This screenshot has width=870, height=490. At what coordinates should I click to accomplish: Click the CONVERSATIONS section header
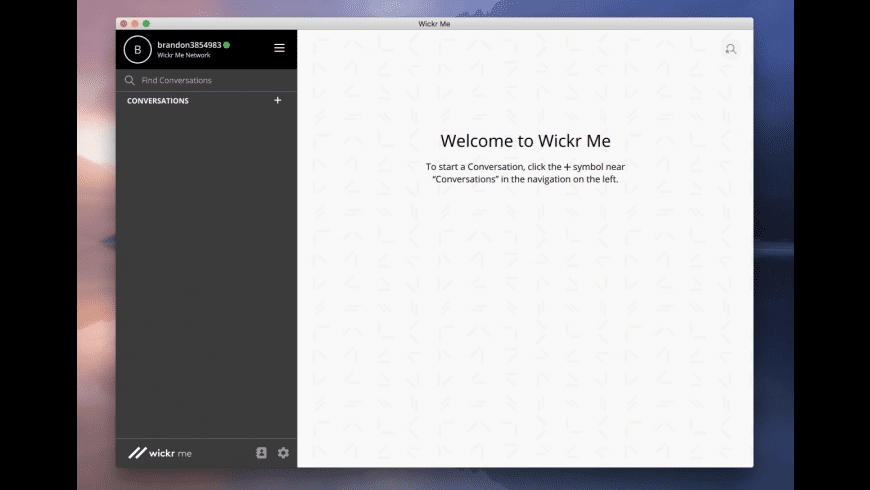(x=158, y=101)
